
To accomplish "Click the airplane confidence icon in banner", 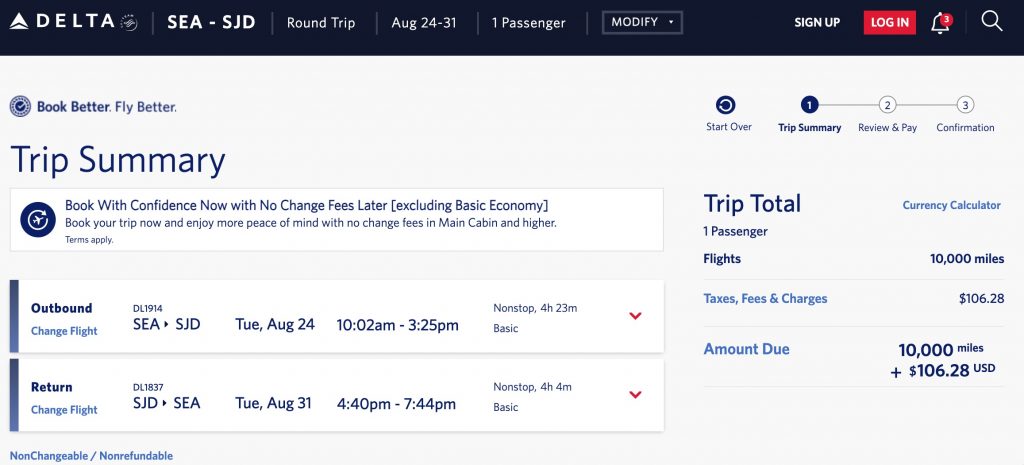I will [38, 219].
